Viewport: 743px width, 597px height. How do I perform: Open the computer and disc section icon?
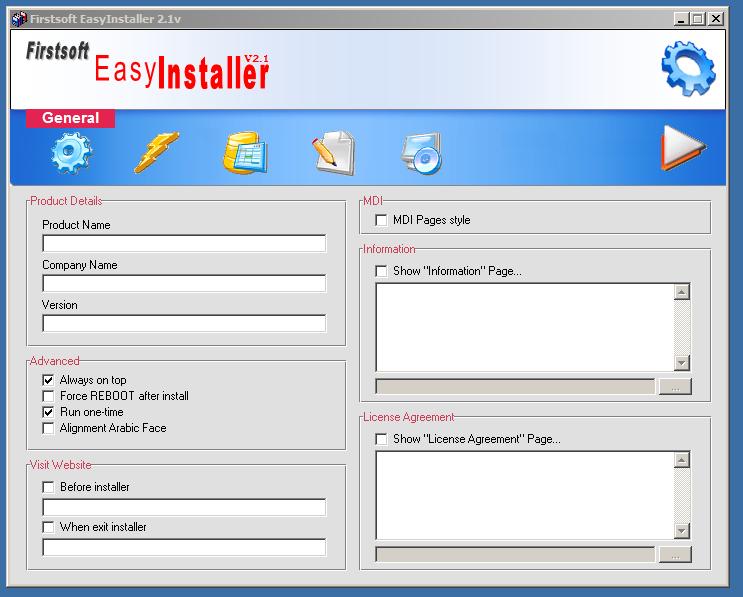click(x=421, y=154)
